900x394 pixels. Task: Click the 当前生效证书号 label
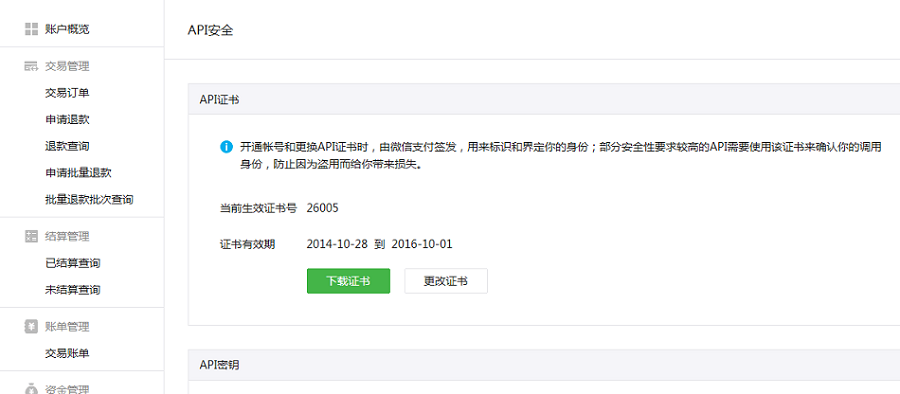258,208
